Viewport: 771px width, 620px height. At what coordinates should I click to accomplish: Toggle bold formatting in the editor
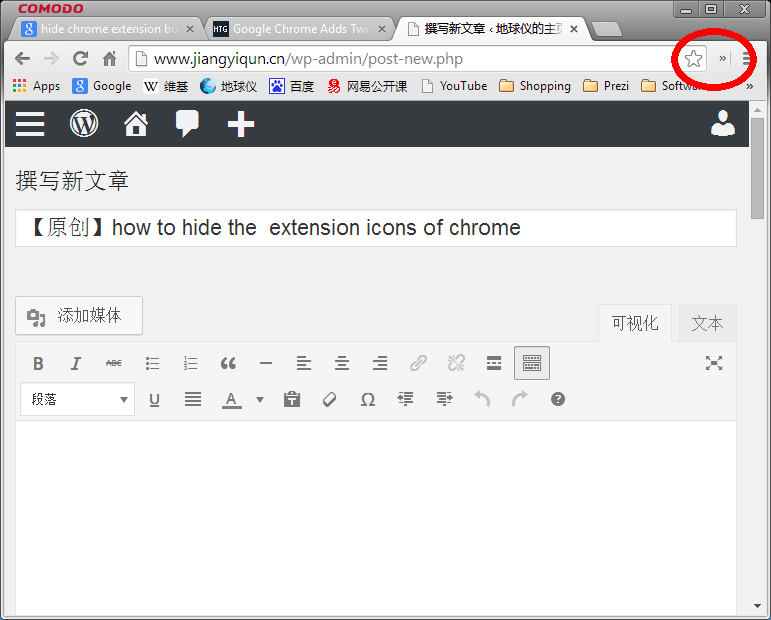point(38,363)
